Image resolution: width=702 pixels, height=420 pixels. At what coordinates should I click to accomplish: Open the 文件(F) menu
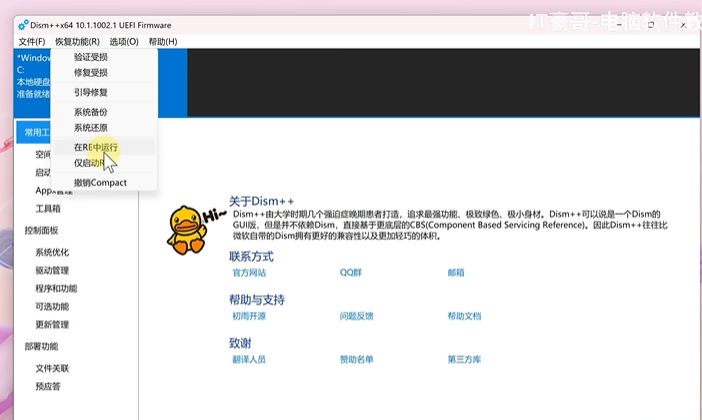coord(32,42)
